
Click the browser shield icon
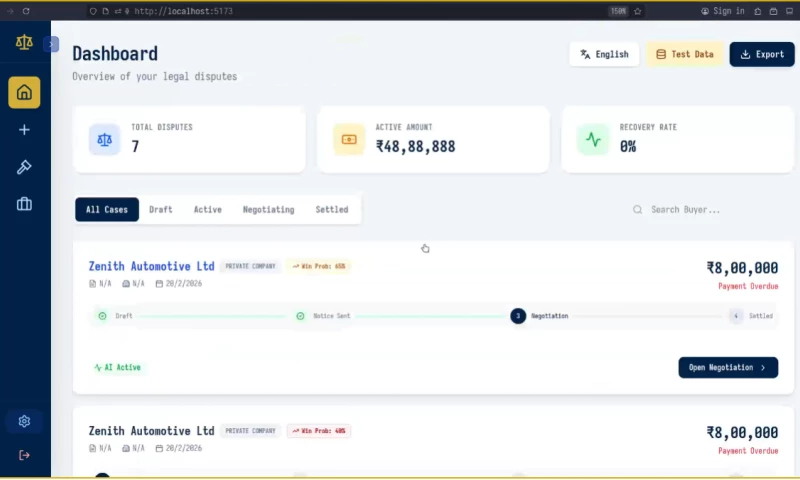pos(93,11)
